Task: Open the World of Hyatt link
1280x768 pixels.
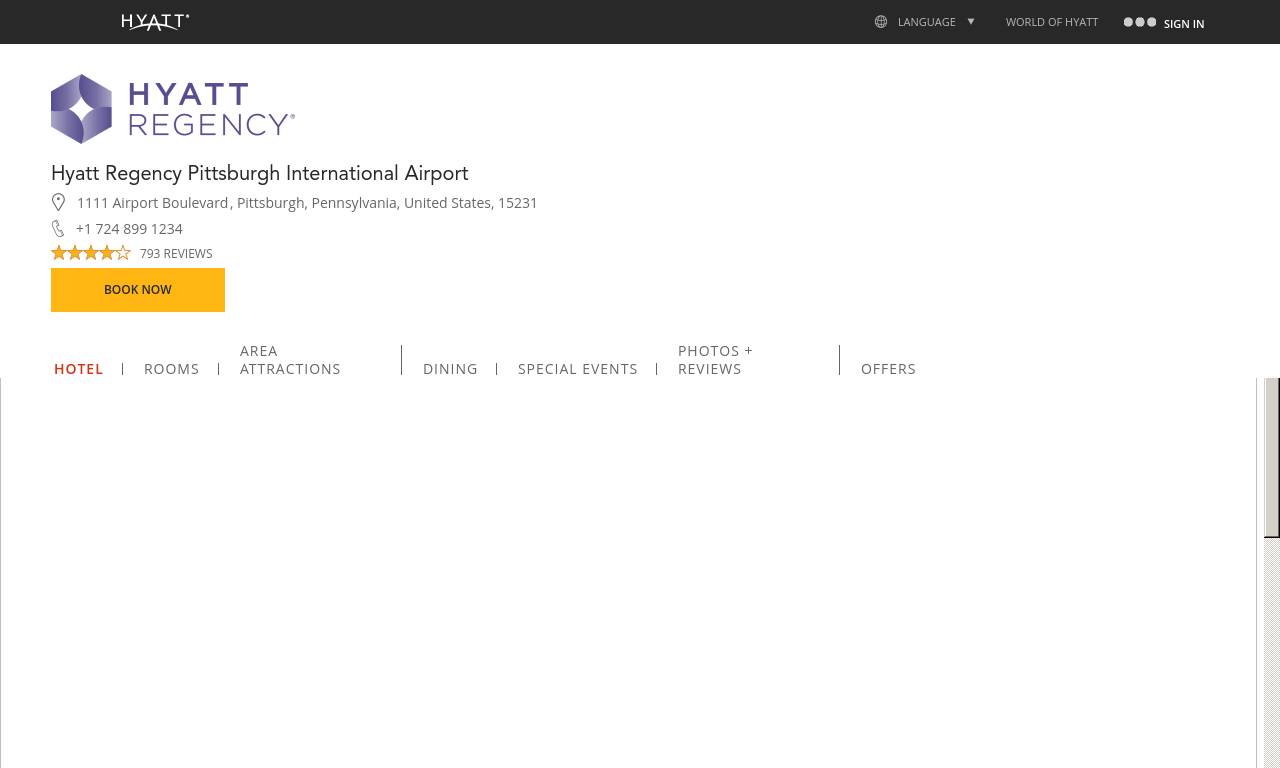Action: coord(1051,22)
